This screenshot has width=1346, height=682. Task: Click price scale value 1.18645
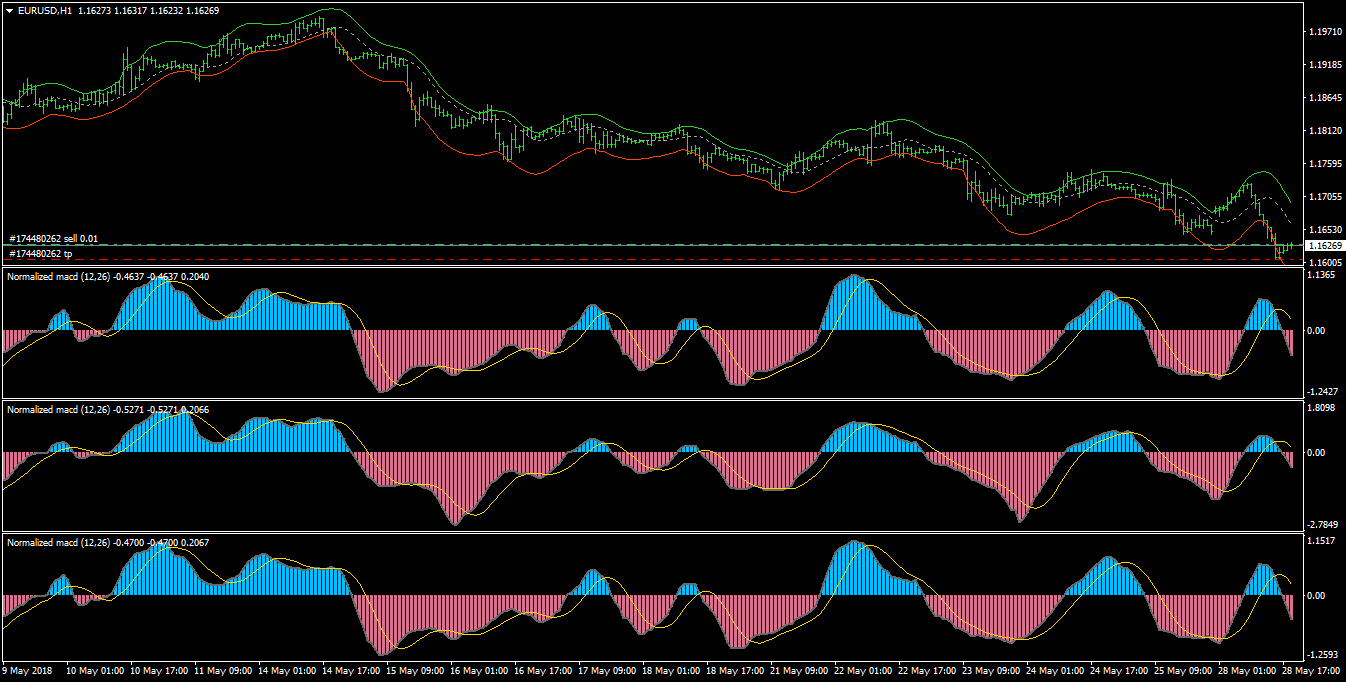(x=1323, y=98)
